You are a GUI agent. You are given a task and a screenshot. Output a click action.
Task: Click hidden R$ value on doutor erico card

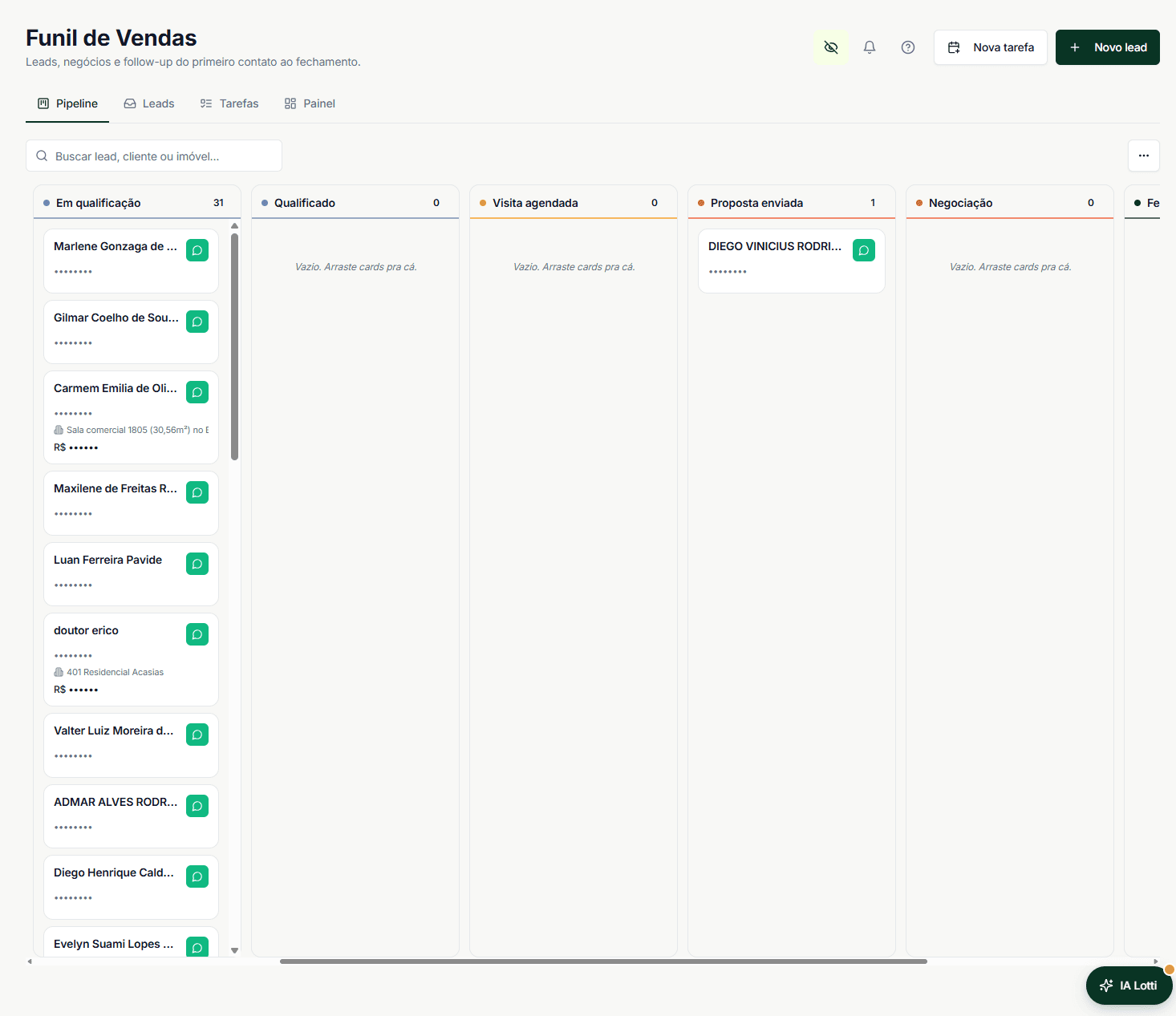click(x=75, y=690)
